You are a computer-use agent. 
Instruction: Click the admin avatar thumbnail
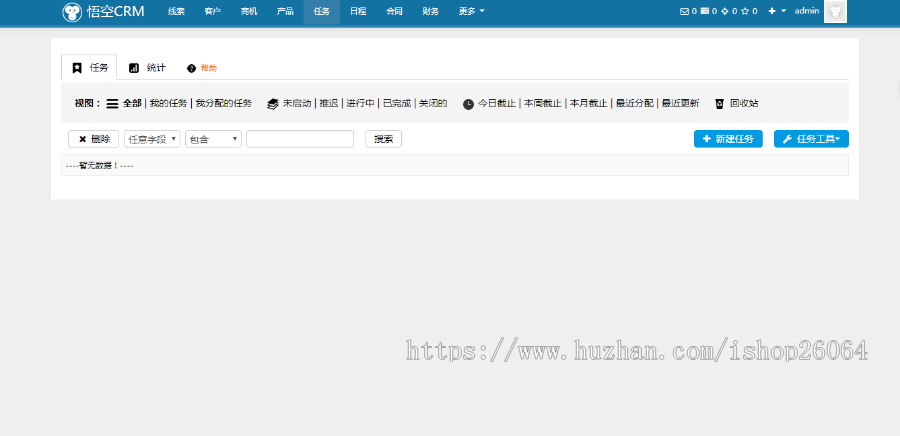[835, 11]
